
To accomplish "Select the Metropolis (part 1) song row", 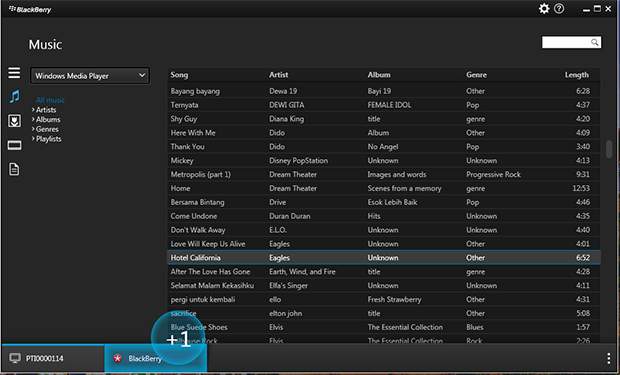I will click(x=384, y=174).
